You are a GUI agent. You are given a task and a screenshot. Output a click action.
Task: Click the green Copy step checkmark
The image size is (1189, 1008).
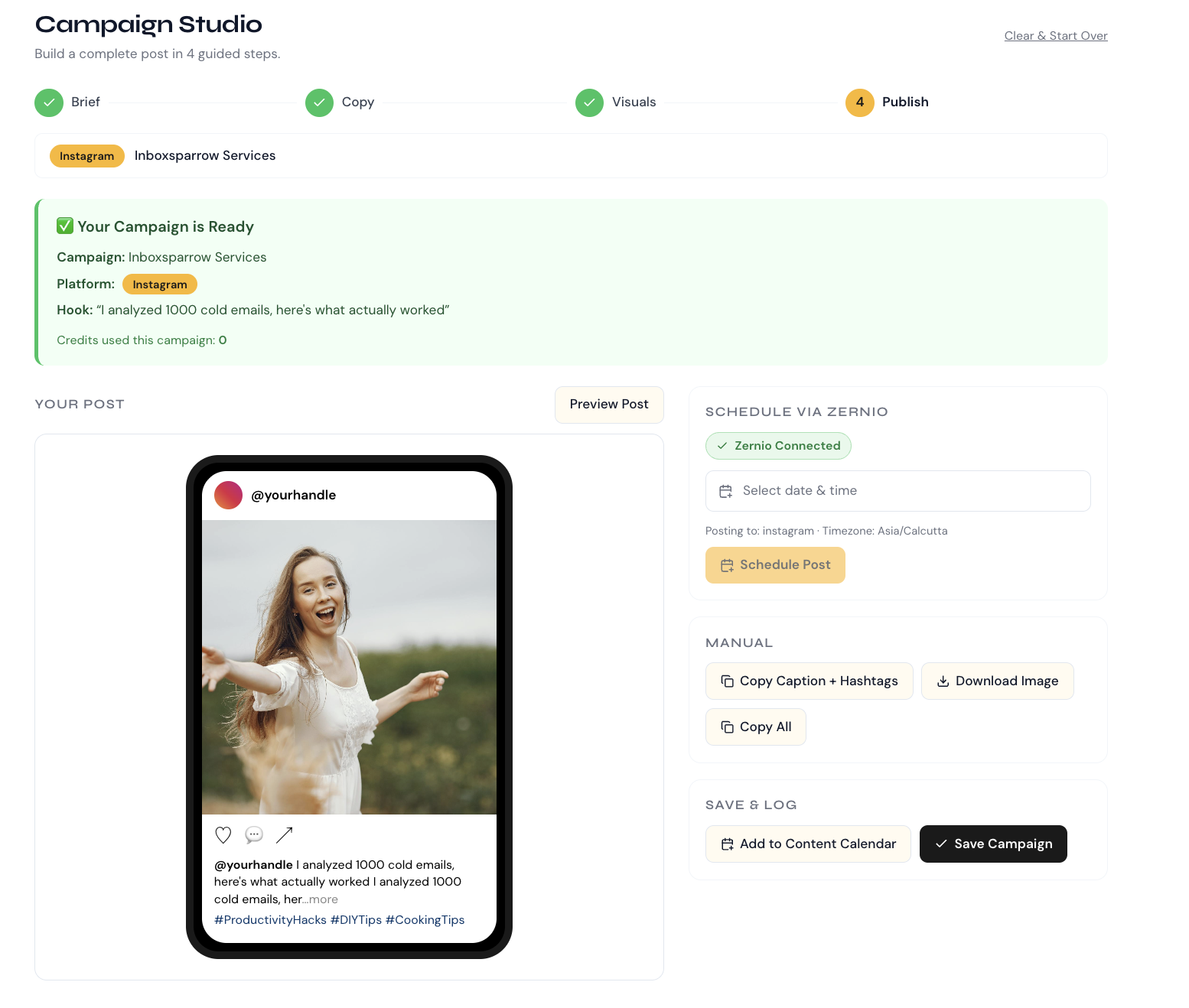coord(319,102)
